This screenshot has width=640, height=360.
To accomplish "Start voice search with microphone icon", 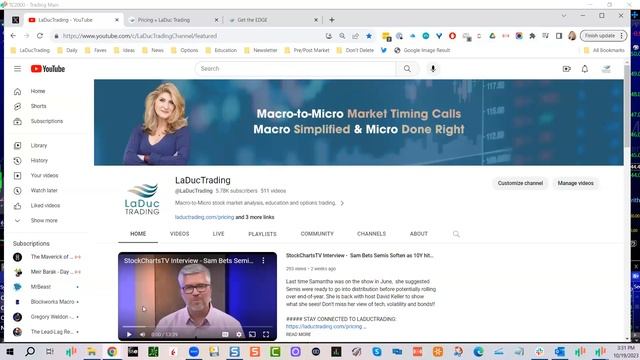I will pos(433,69).
